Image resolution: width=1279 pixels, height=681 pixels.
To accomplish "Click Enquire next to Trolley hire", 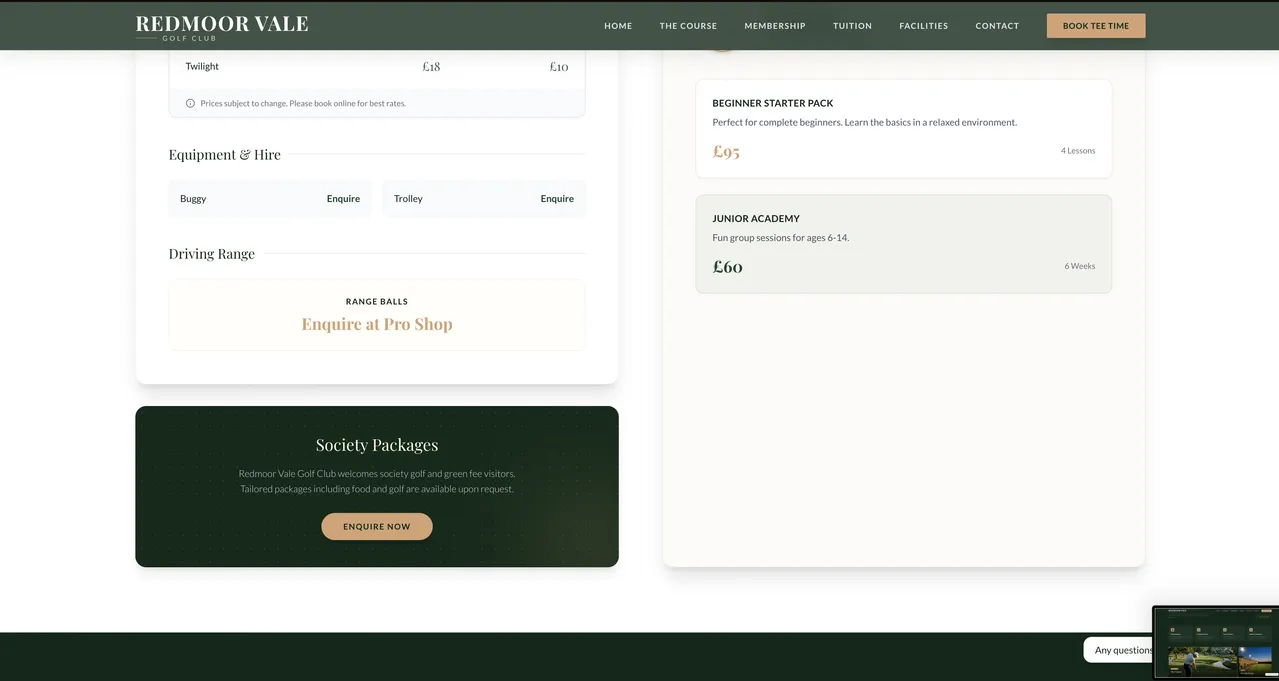I will coord(557,199).
